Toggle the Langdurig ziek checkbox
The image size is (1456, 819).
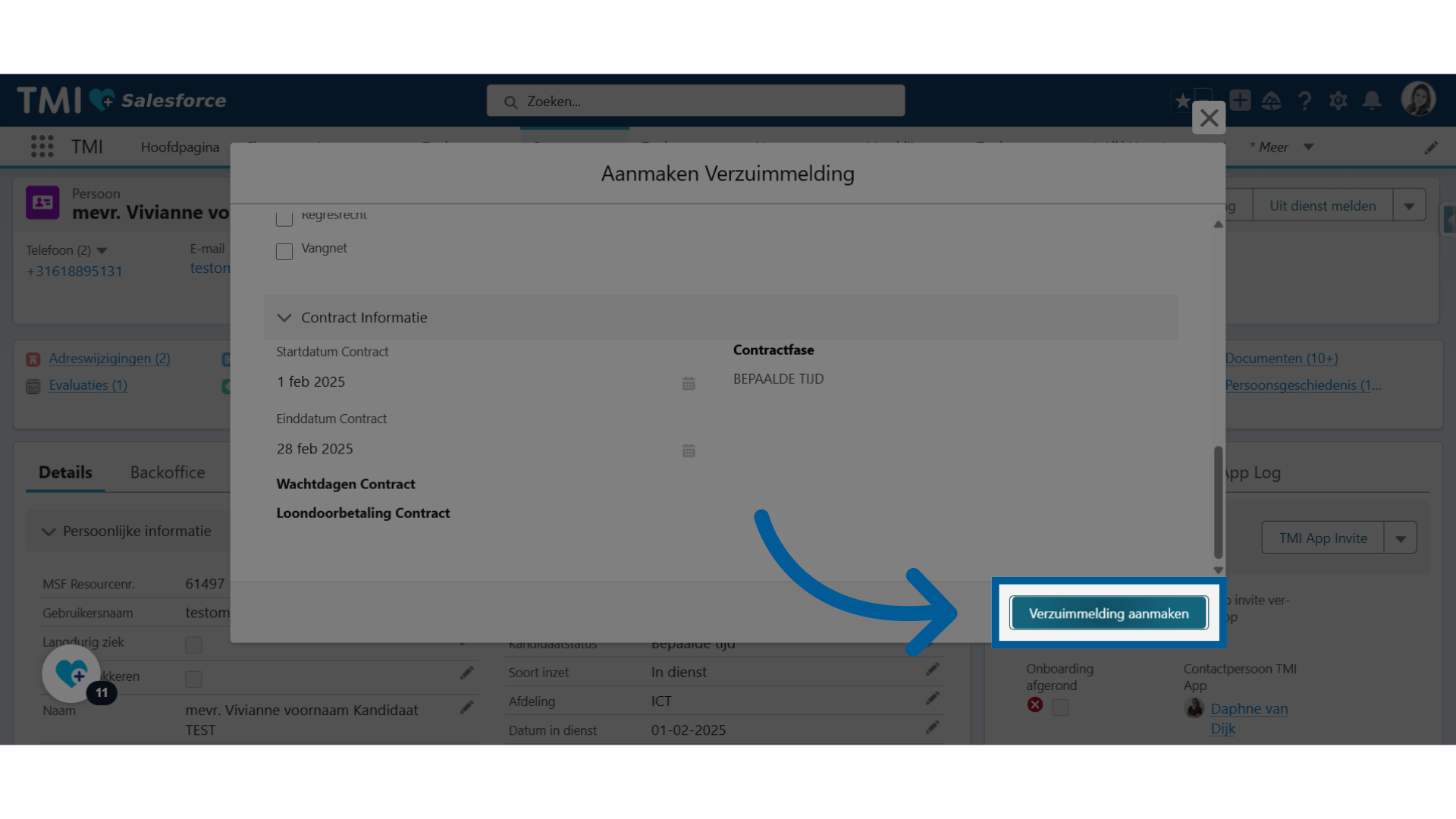(x=194, y=645)
